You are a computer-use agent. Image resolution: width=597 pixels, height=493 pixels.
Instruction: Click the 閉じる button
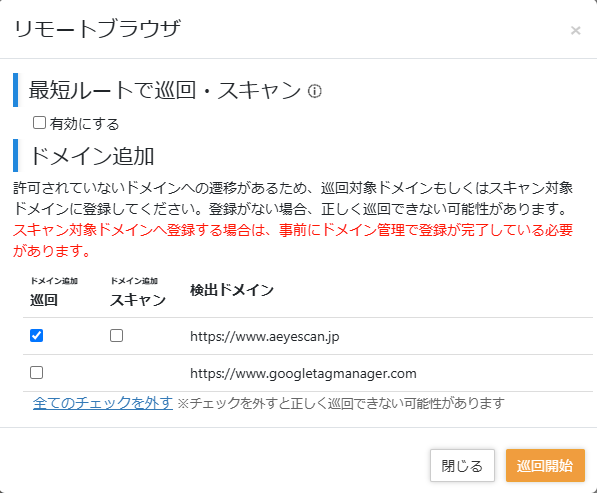point(462,466)
